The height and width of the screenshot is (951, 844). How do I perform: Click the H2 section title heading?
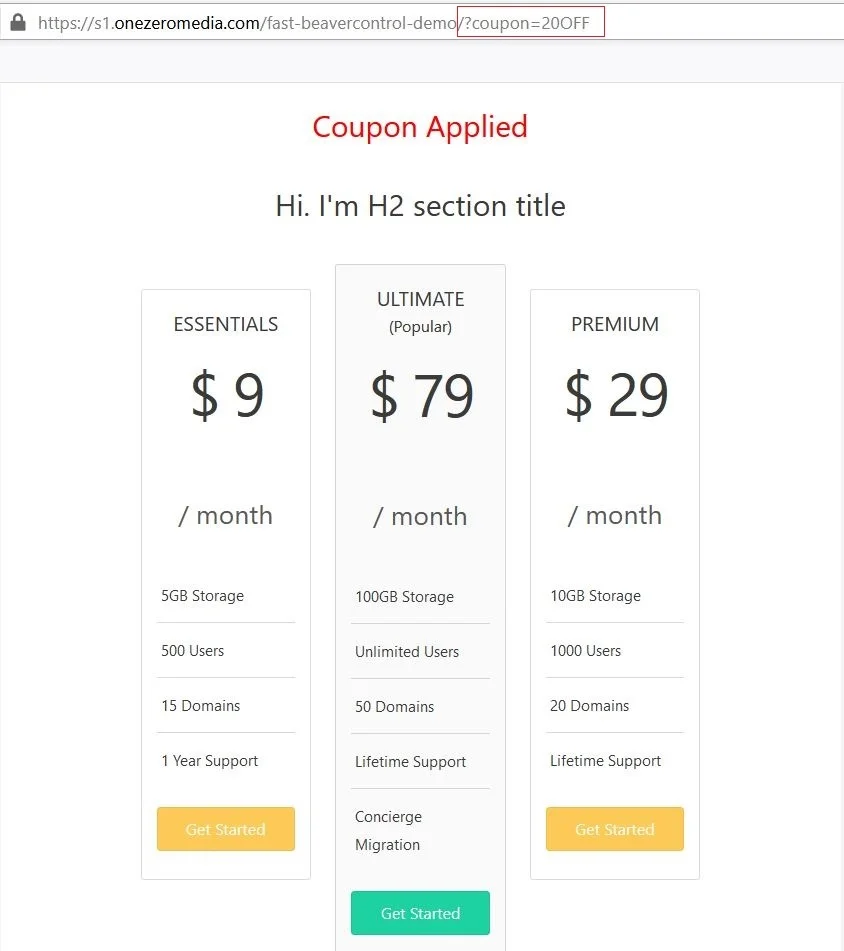point(420,206)
